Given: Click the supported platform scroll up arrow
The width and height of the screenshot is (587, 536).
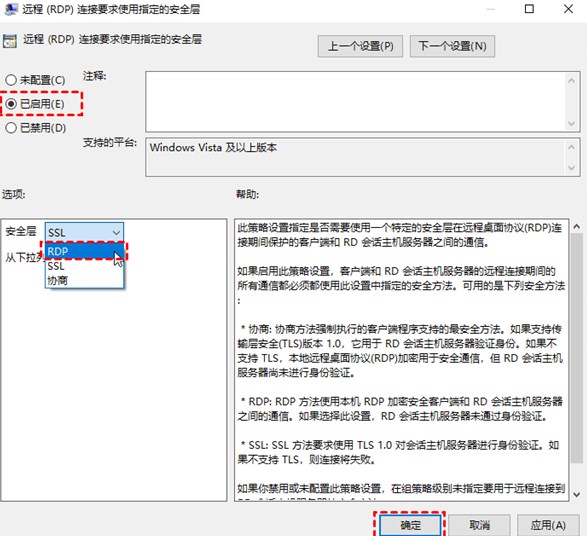Looking at the screenshot, I should [571, 147].
